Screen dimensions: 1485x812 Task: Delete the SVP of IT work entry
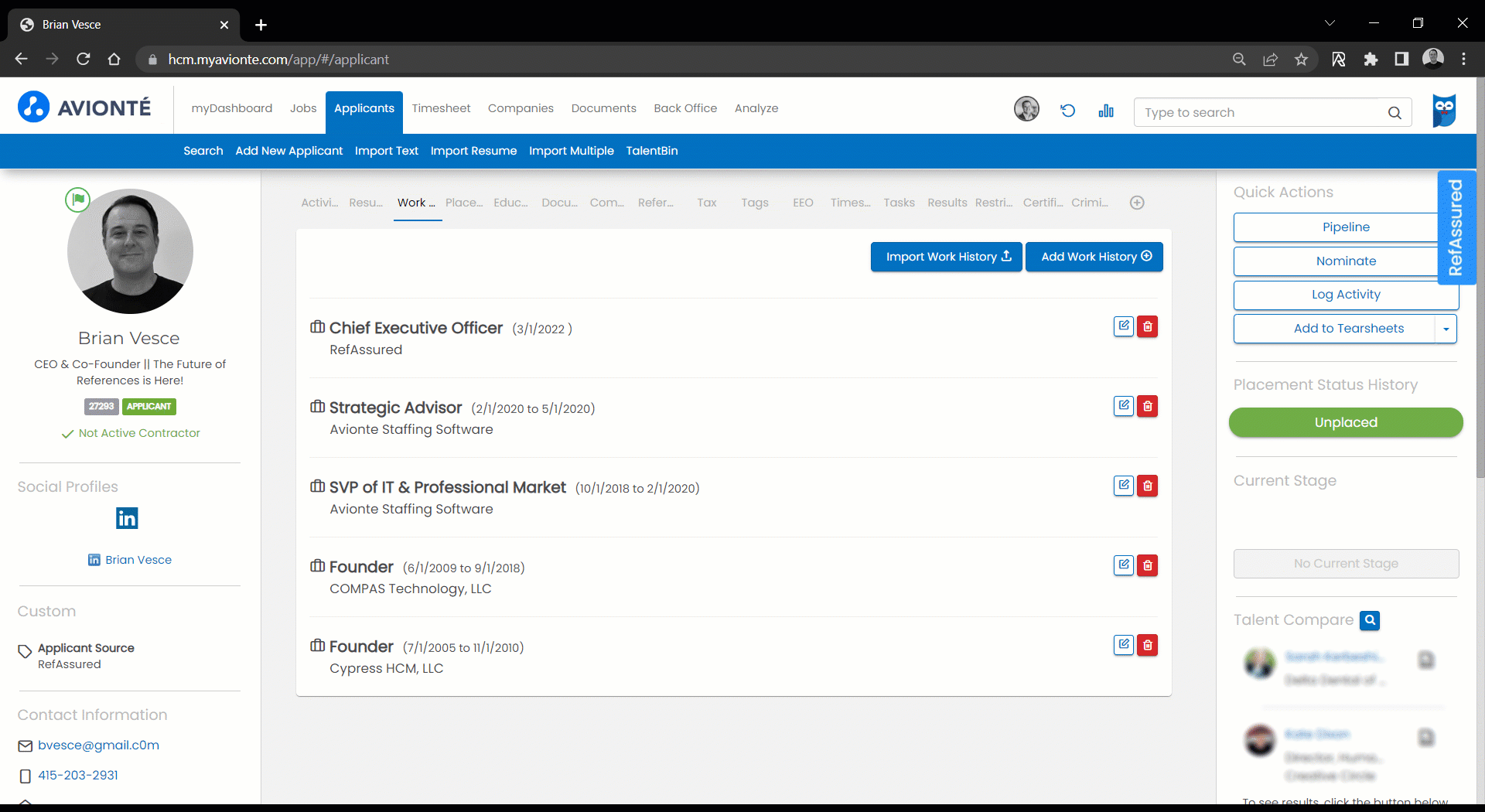coord(1148,486)
